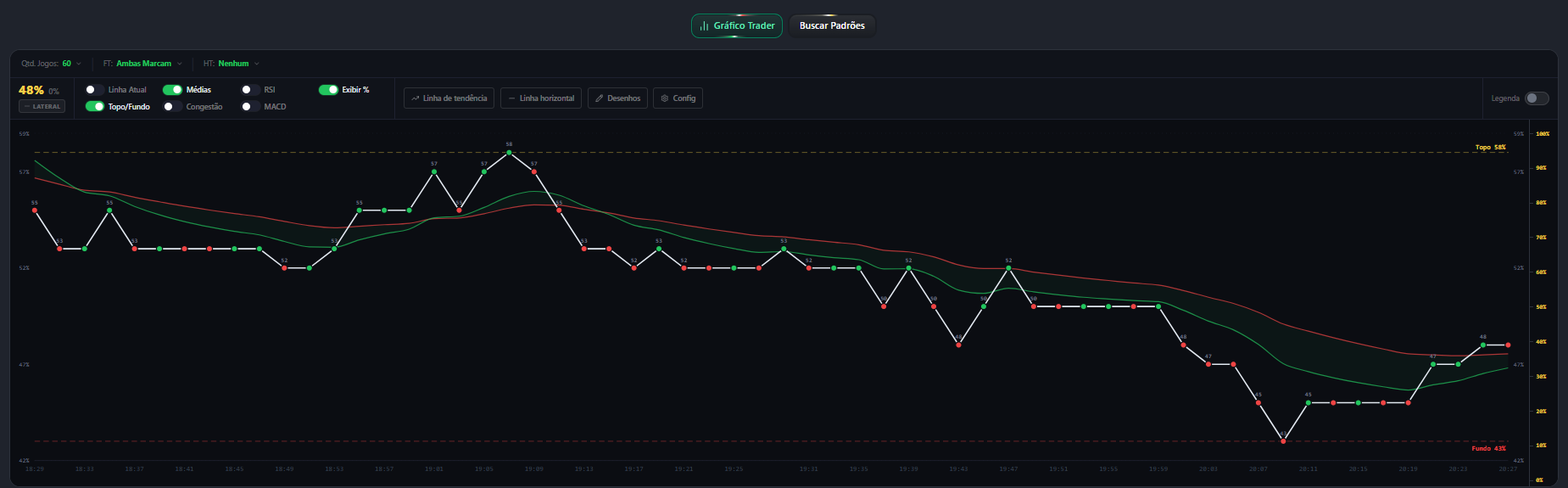Disable the Topo/Fundo toggle
This screenshot has width=1568, height=488.
[94, 107]
